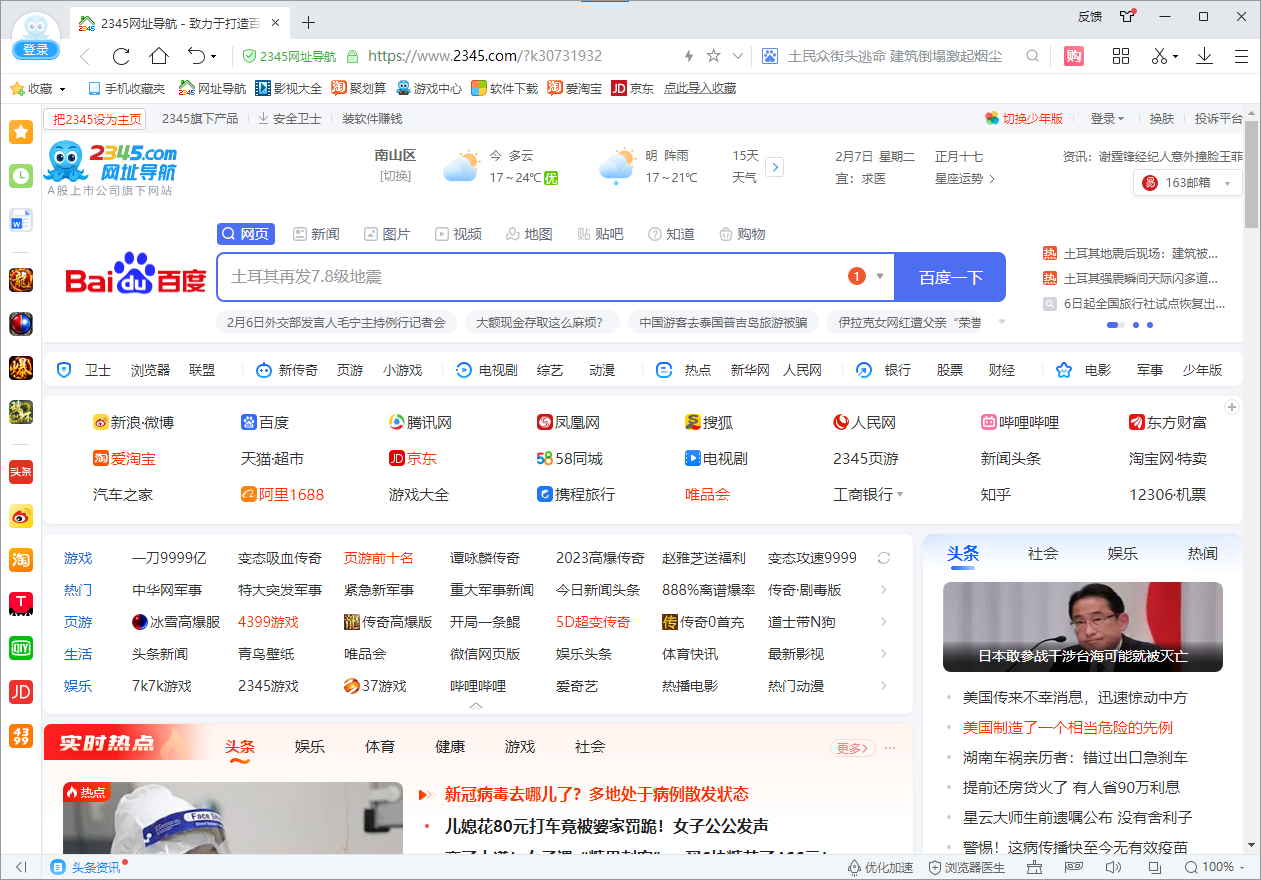The width and height of the screenshot is (1261, 880).
Task: Open the news thumbnail 日本敢参战干涉台海
Action: pos(1083,627)
